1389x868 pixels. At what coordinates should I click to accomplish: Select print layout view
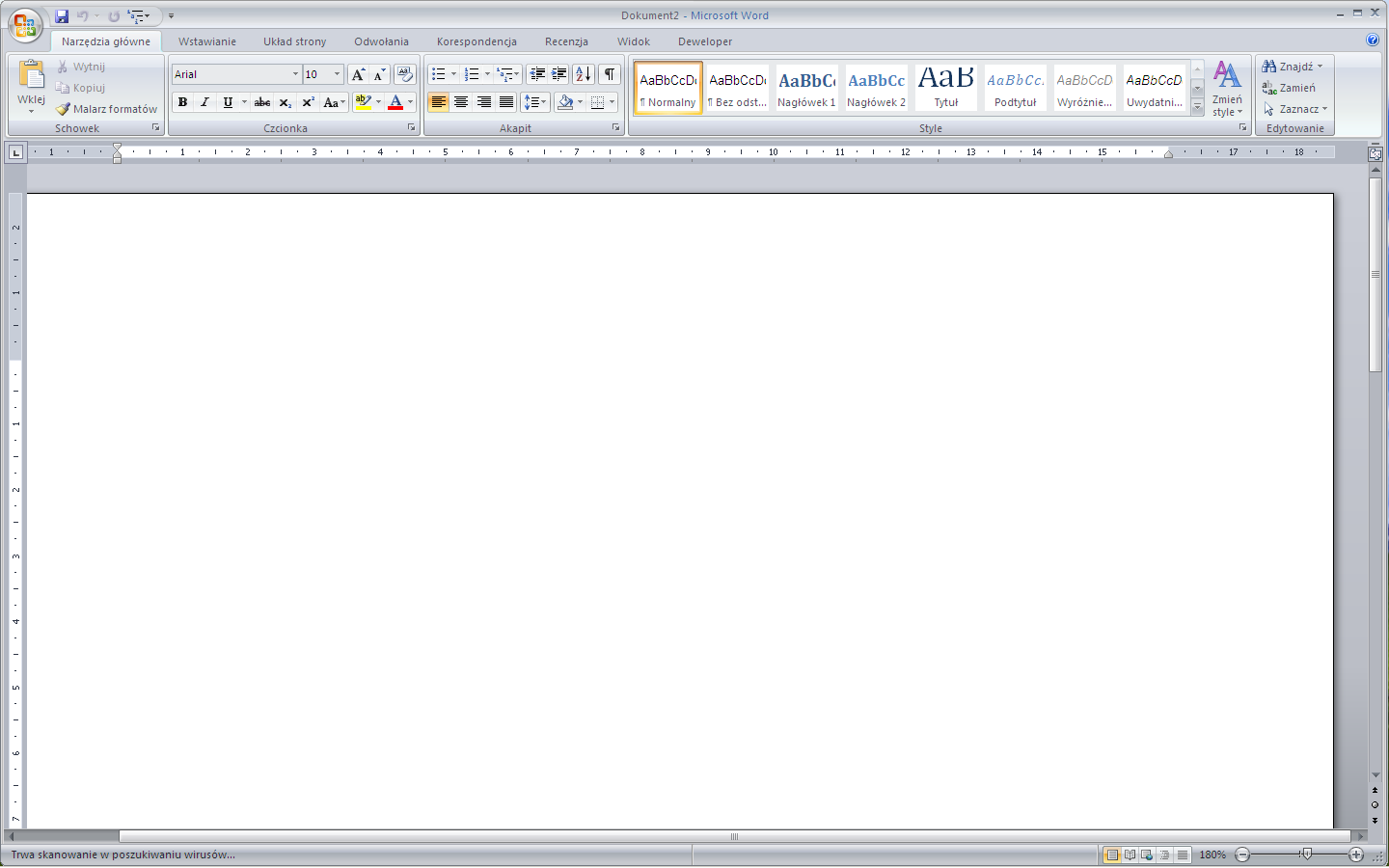click(x=1112, y=854)
